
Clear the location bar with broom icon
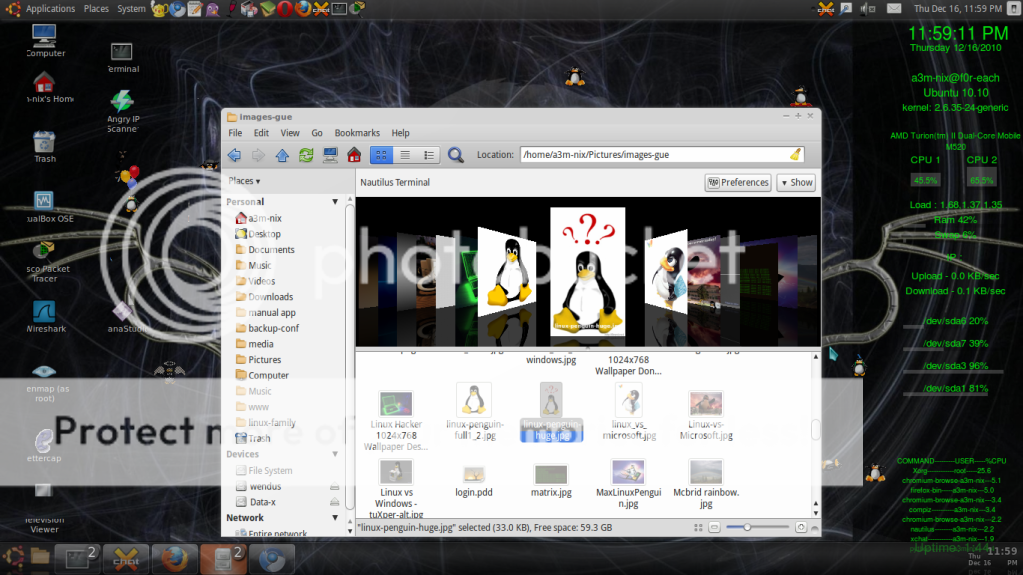pyautogui.click(x=795, y=155)
